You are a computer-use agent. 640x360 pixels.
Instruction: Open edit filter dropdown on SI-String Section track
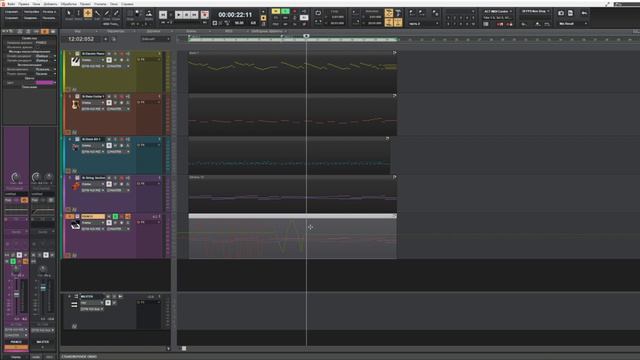(93, 184)
